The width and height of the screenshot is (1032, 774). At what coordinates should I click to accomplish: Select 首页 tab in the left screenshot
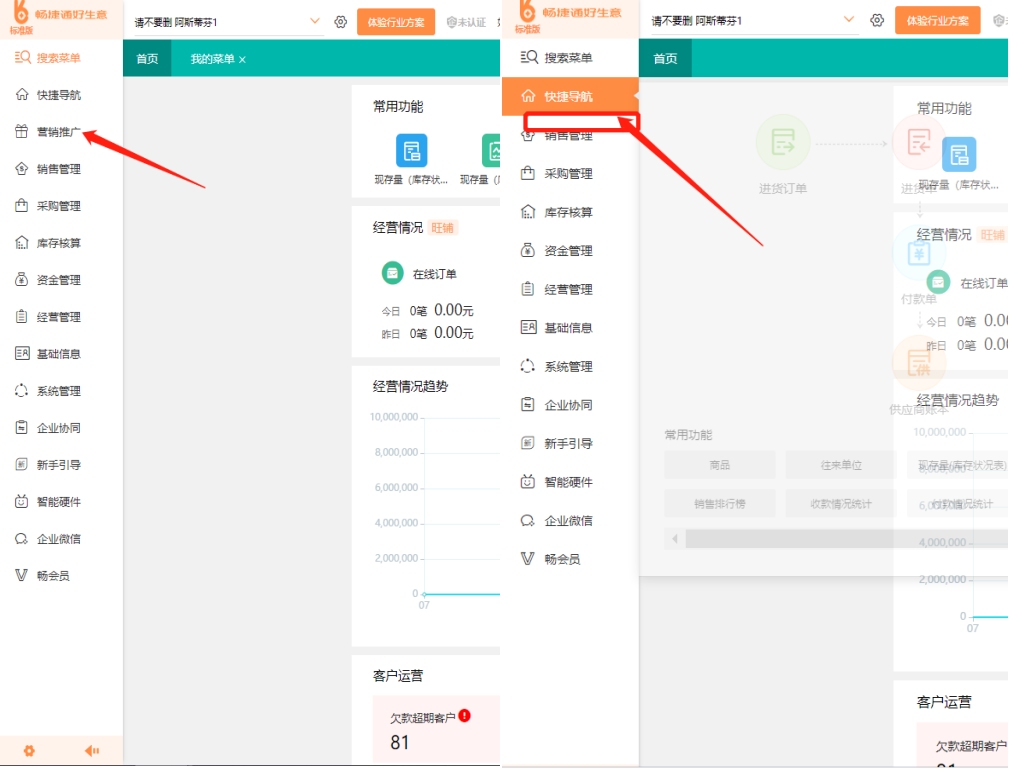pyautogui.click(x=147, y=59)
